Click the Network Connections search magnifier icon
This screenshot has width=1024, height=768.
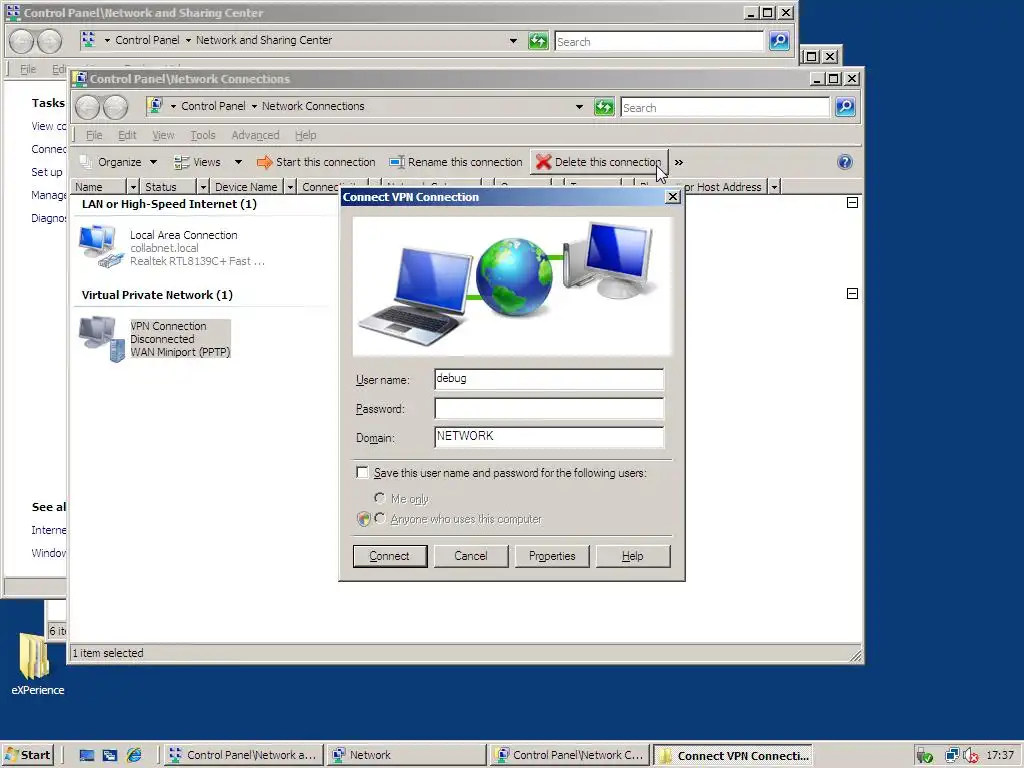pos(845,107)
